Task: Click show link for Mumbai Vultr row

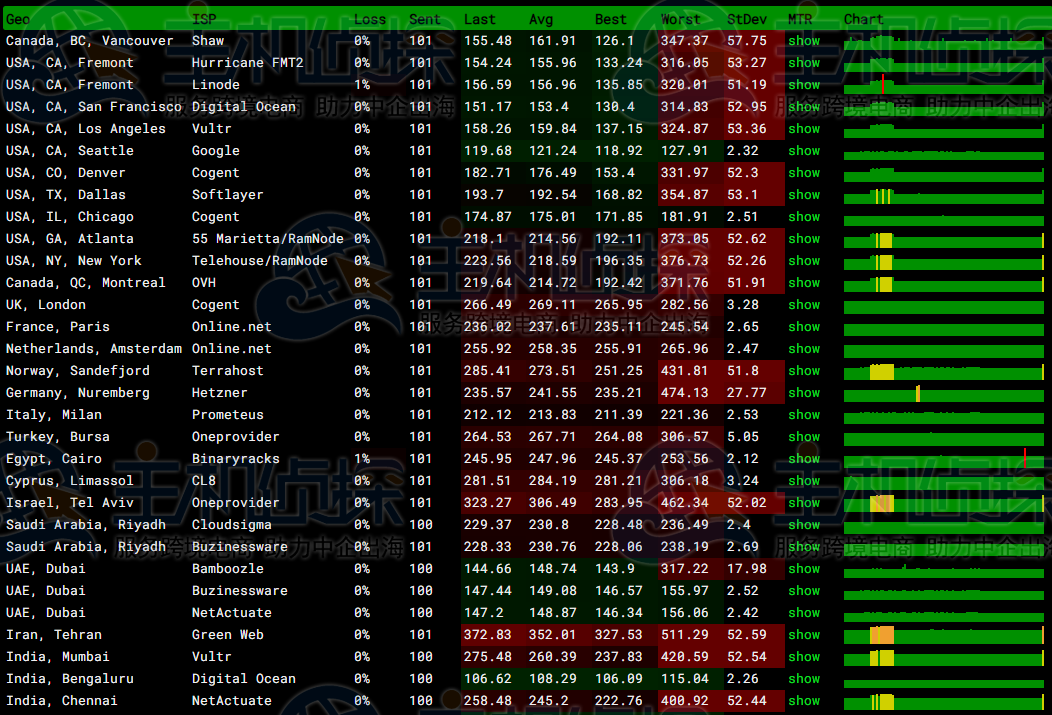Action: tap(803, 657)
